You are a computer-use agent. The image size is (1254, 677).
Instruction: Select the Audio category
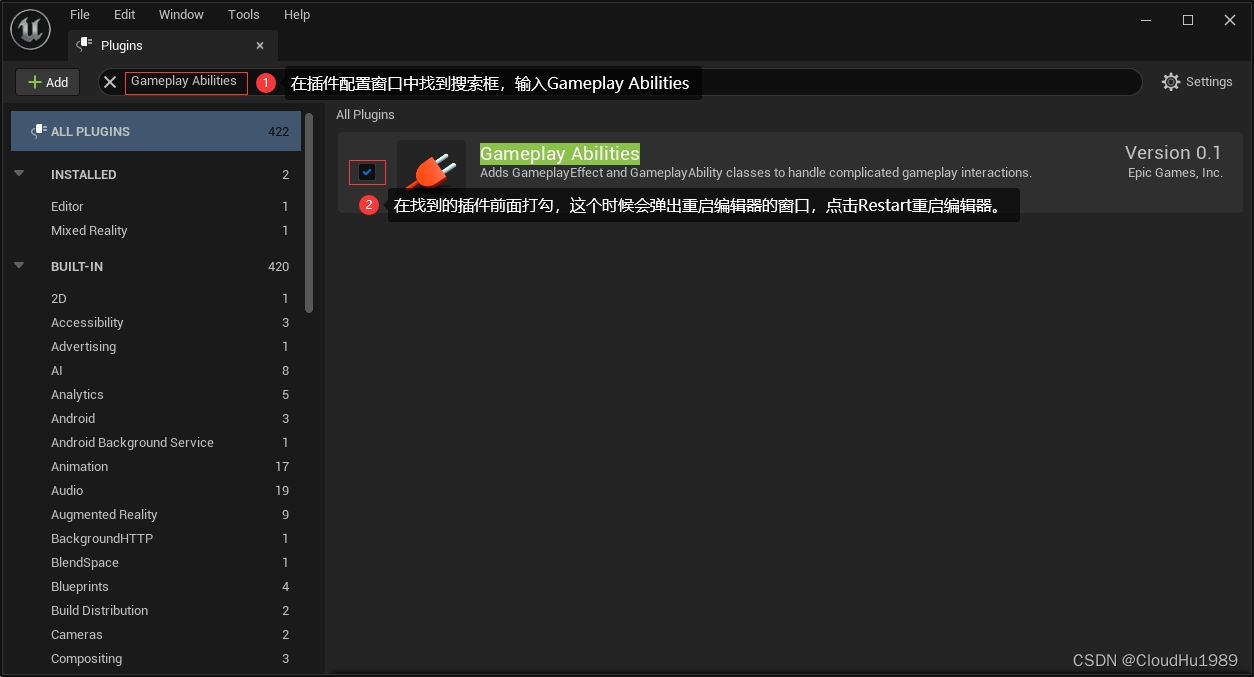point(156,490)
